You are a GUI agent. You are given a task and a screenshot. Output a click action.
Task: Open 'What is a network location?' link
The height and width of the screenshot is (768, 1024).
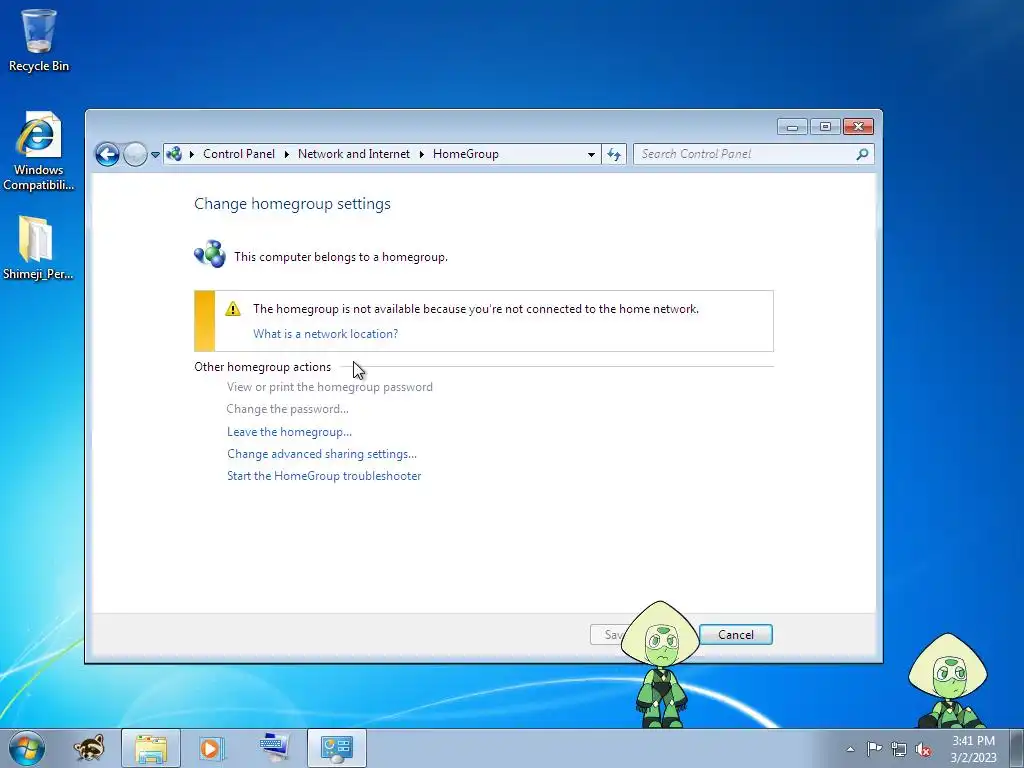(325, 334)
